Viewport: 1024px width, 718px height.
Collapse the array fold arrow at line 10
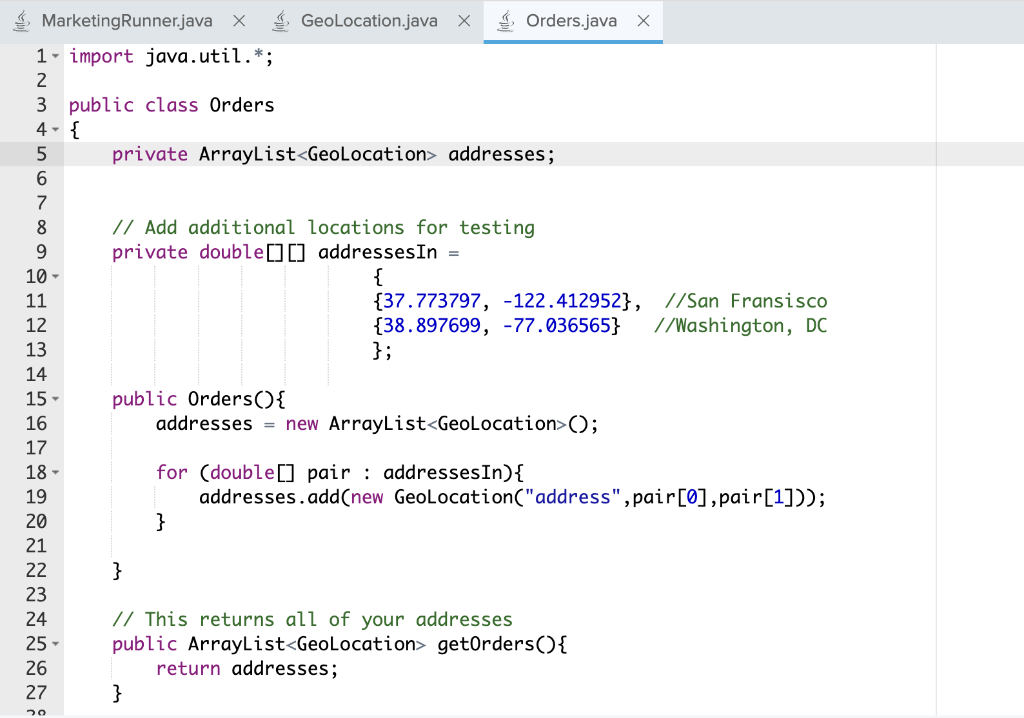56,276
